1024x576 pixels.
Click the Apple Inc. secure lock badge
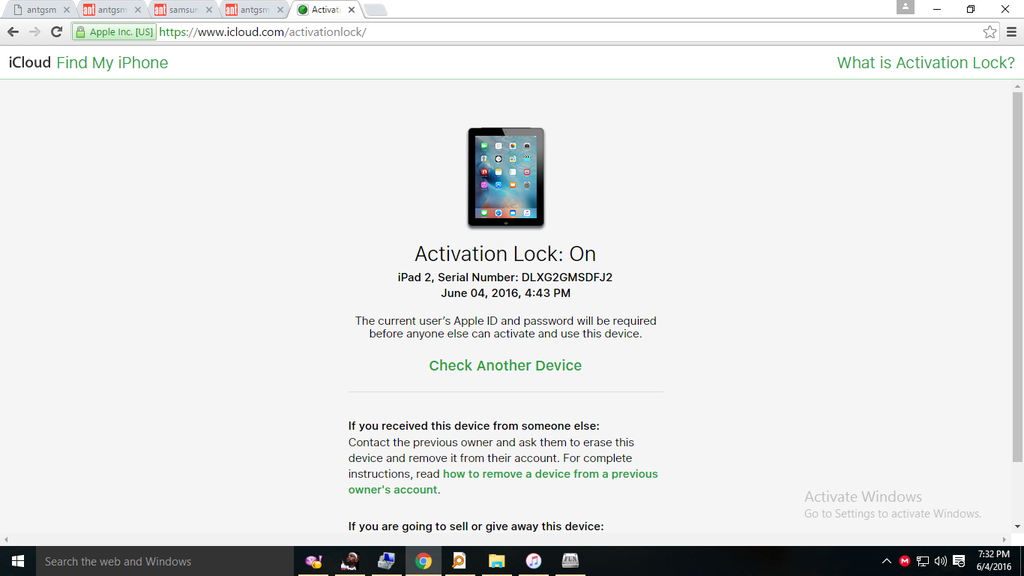pos(114,32)
